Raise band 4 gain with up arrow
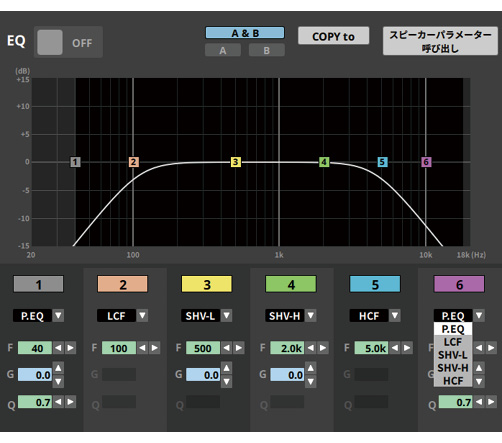This screenshot has height=443, width=502. (311, 368)
